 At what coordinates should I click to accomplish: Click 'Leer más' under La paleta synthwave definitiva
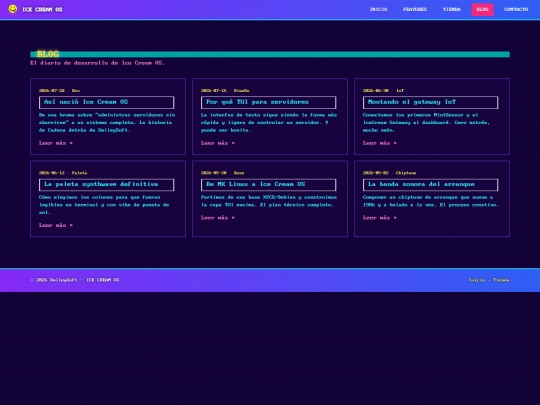(56, 225)
